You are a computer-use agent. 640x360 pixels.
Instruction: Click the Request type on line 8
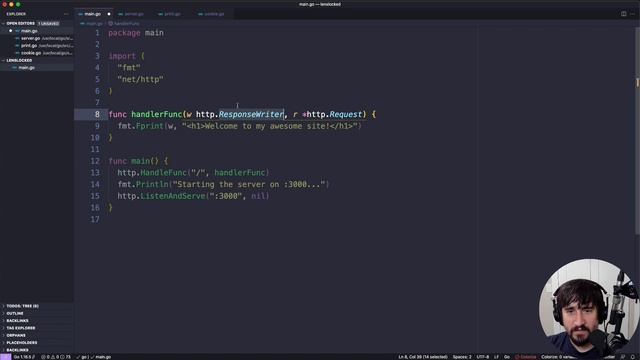[346, 114]
